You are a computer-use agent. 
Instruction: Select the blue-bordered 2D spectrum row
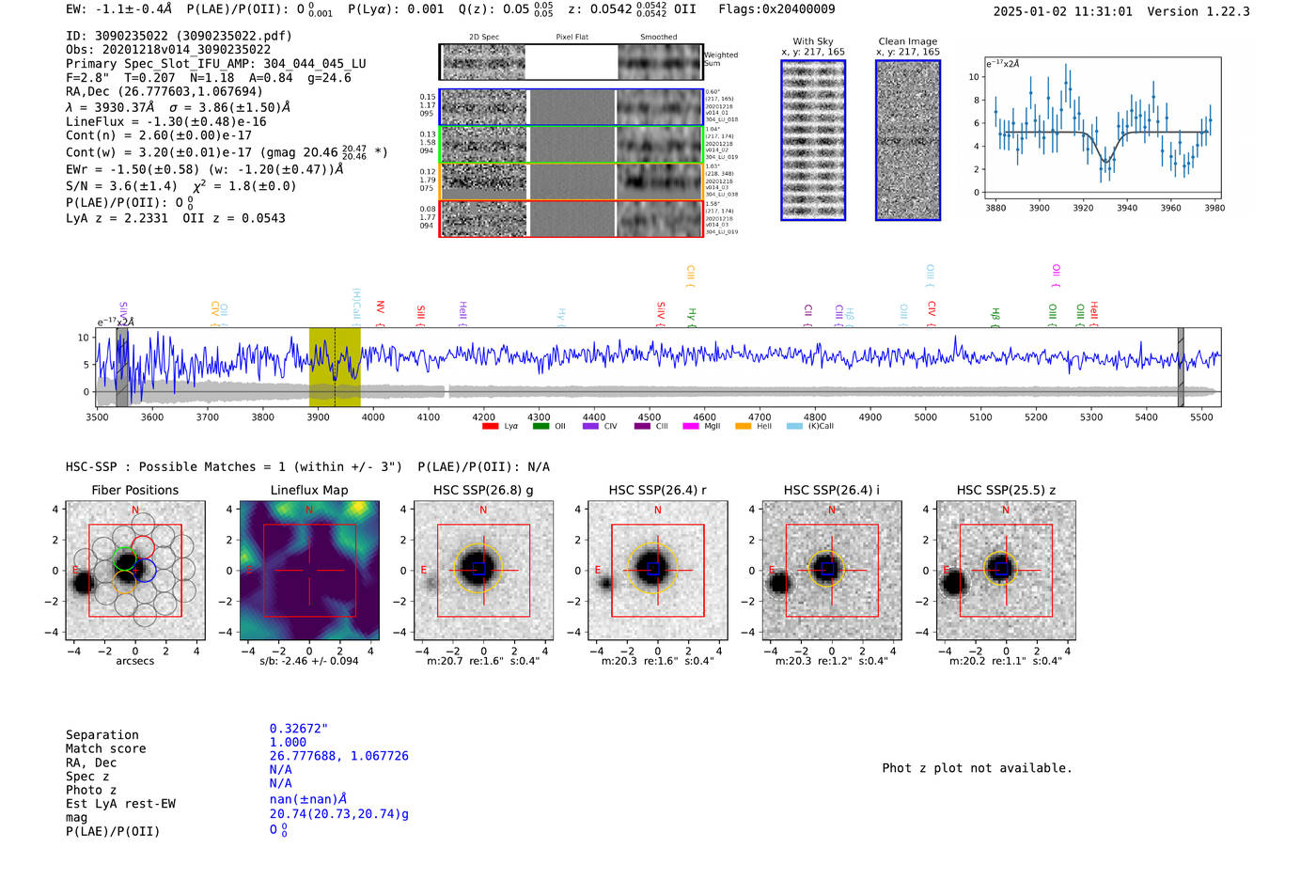pyautogui.click(x=572, y=107)
